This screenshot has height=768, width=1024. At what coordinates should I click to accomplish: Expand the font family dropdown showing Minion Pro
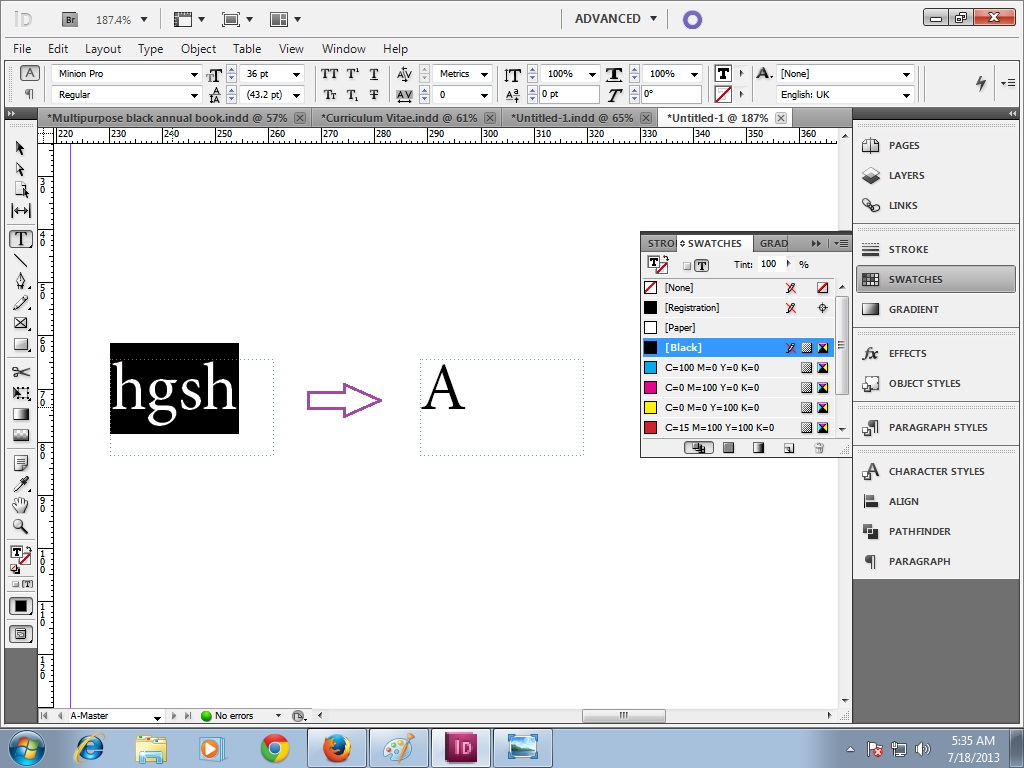[x=196, y=73]
